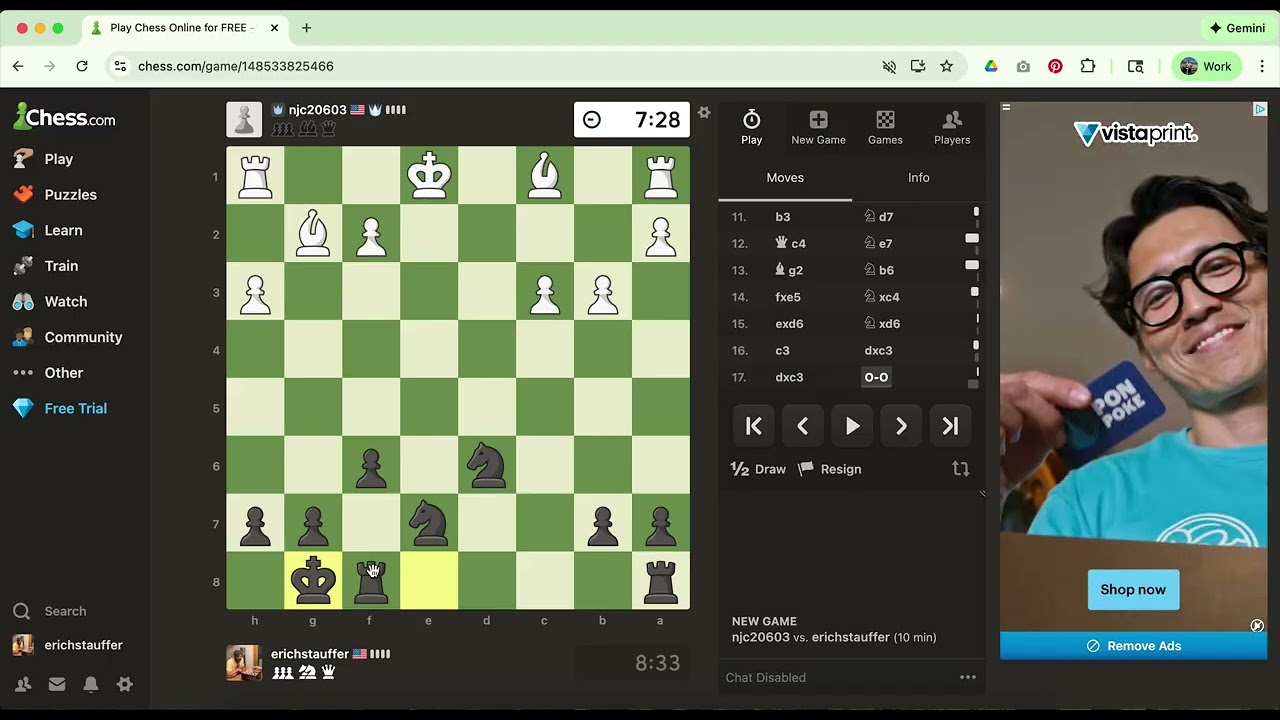The height and width of the screenshot is (720, 1280).
Task: Open Puzzles in the sidebar
Action: (x=55, y=195)
